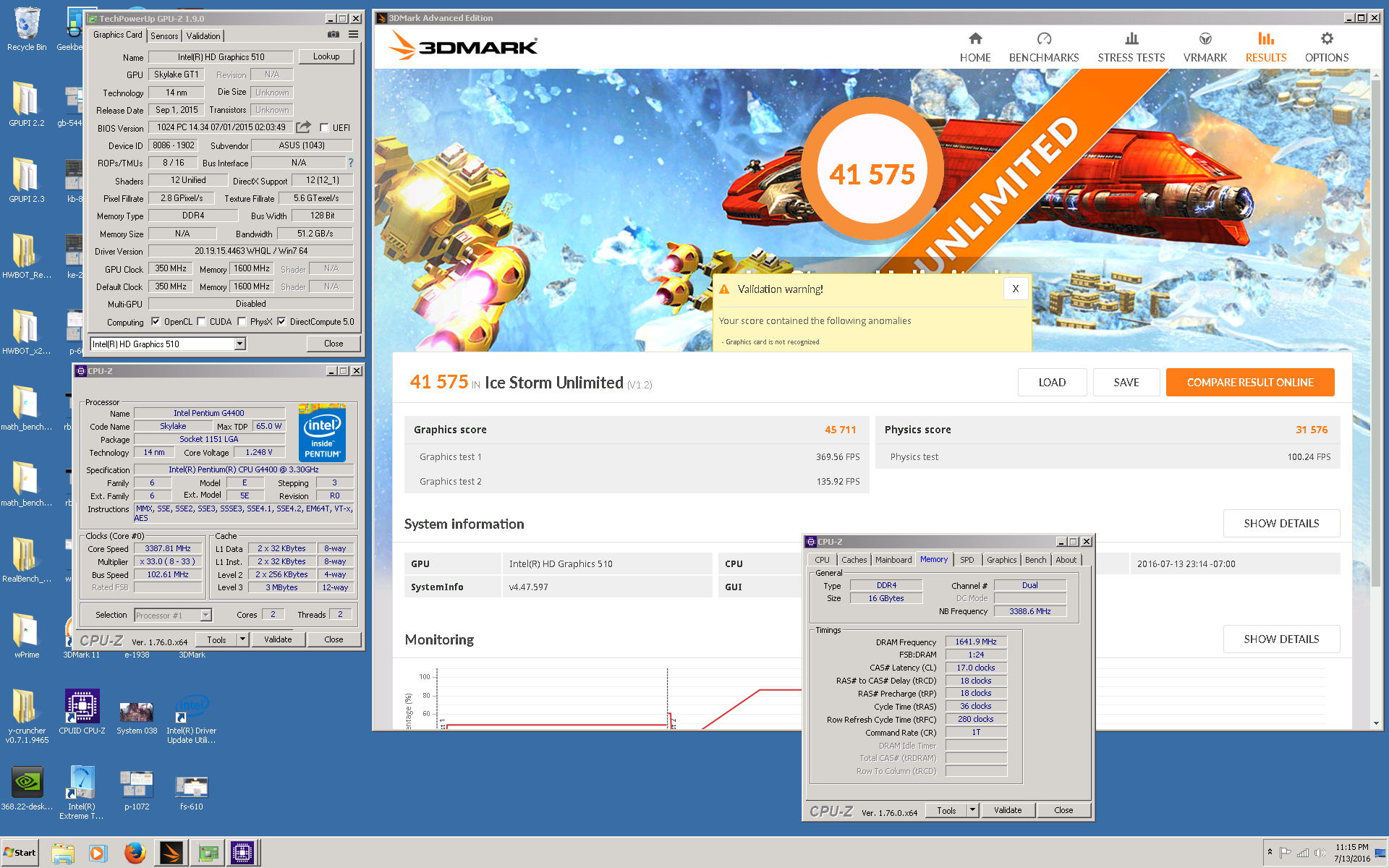Click 3DMark icon in taskbar

pos(171,853)
